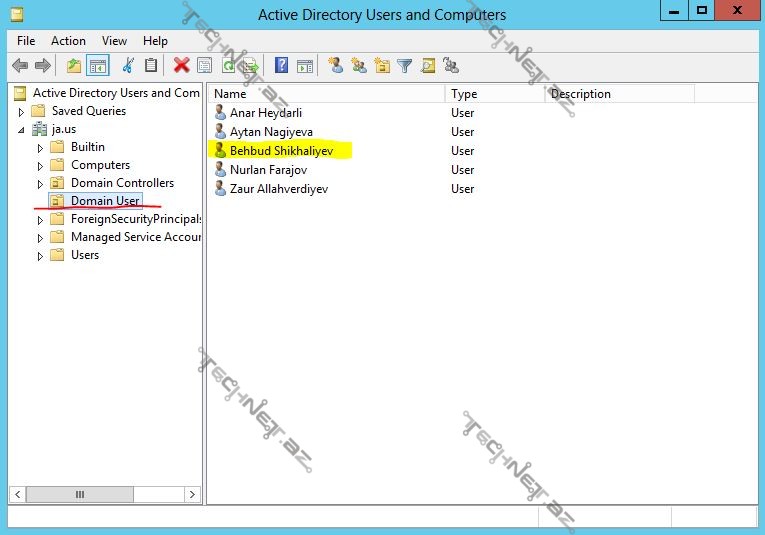
Task: Click the filter funnel icon
Action: pyautogui.click(x=405, y=66)
